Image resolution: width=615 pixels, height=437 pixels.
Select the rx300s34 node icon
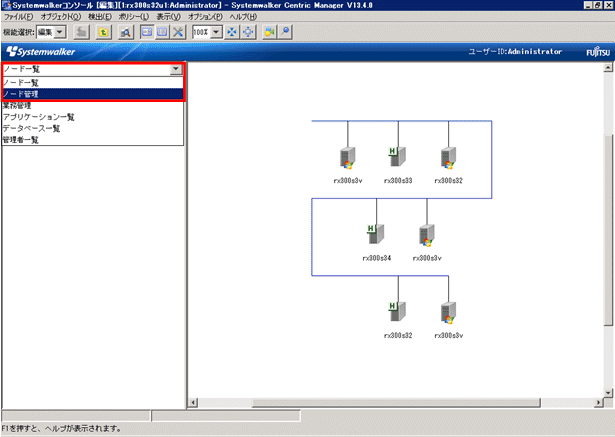click(376, 234)
